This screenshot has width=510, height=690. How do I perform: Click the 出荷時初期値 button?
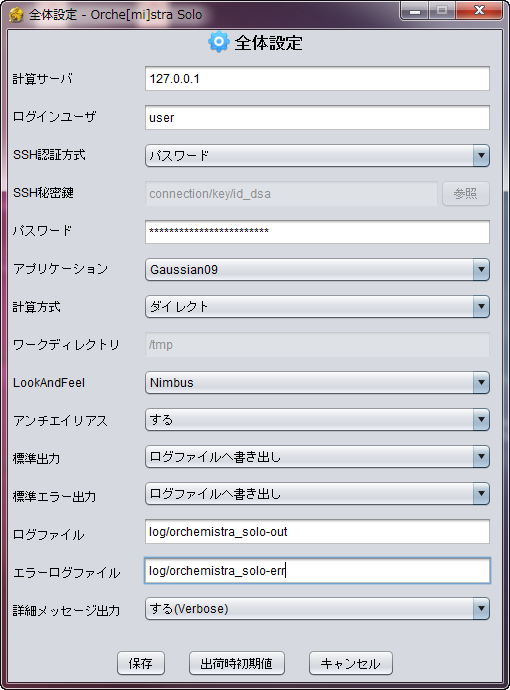(237, 663)
